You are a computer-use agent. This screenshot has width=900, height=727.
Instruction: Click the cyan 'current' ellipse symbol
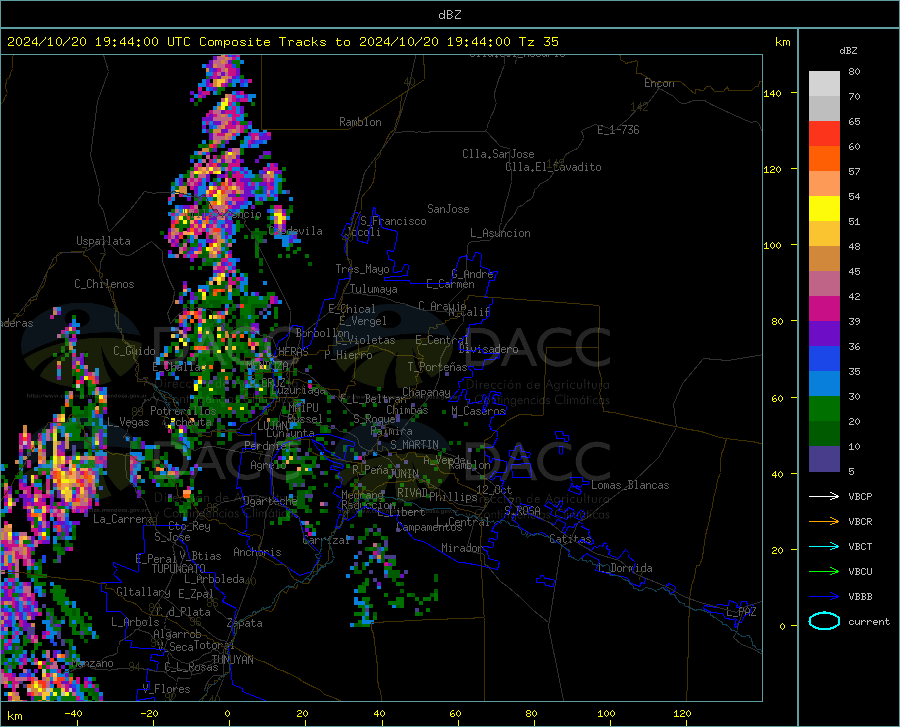[824, 621]
